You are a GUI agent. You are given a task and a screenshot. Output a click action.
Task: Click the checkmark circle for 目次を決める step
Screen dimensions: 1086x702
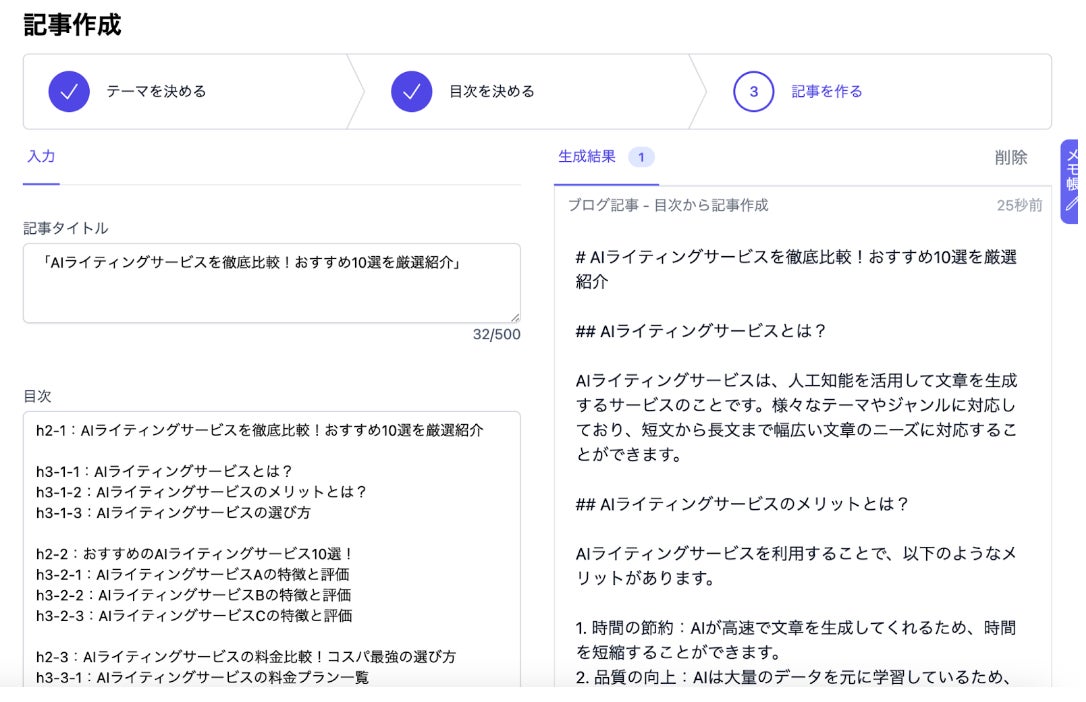click(x=411, y=91)
